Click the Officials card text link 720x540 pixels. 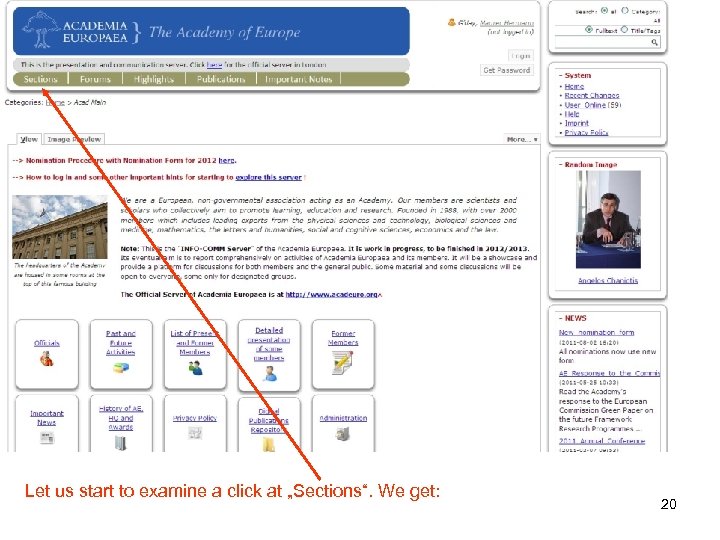(x=47, y=343)
